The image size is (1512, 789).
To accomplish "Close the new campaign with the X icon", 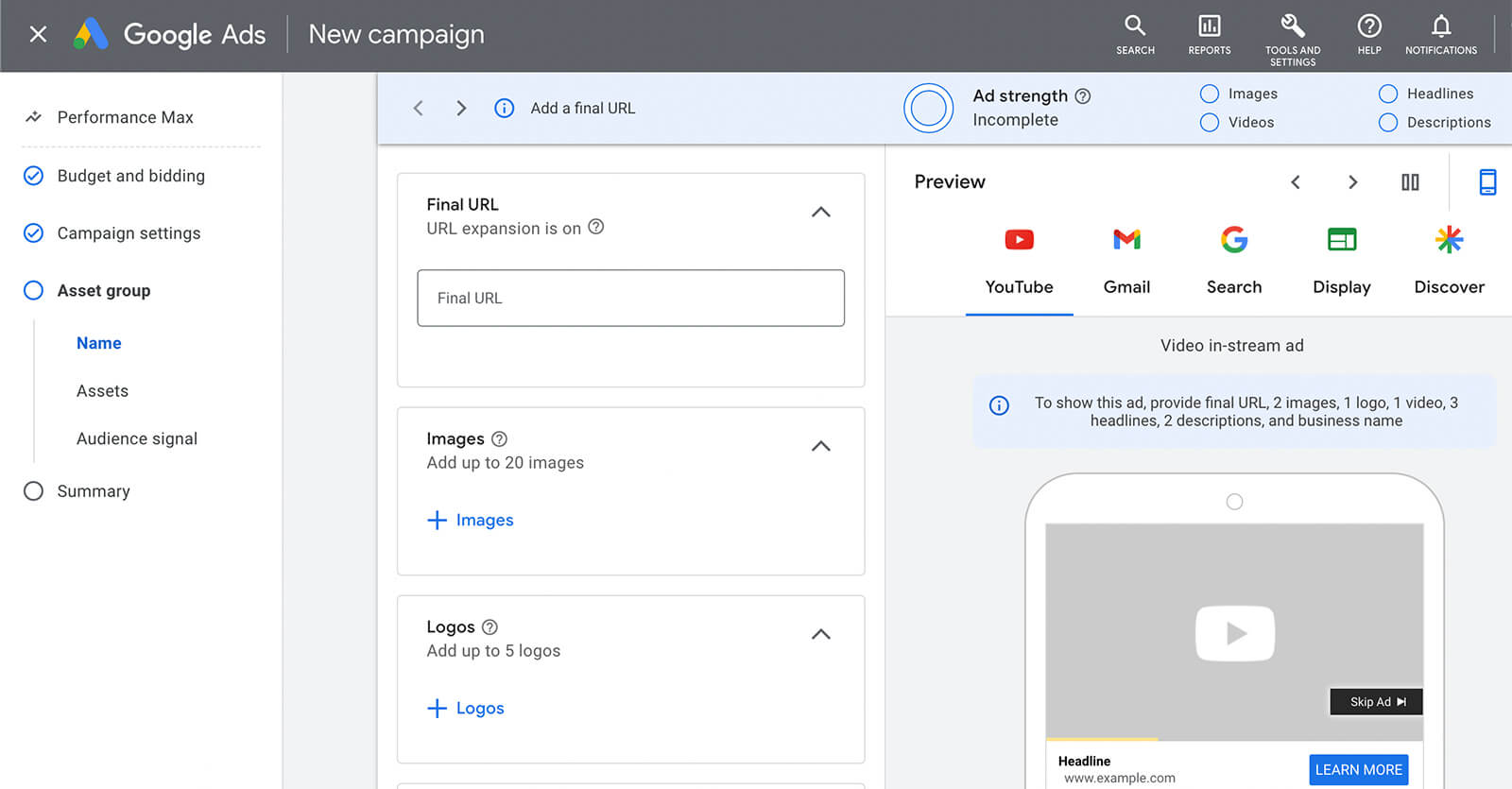I will tap(38, 34).
